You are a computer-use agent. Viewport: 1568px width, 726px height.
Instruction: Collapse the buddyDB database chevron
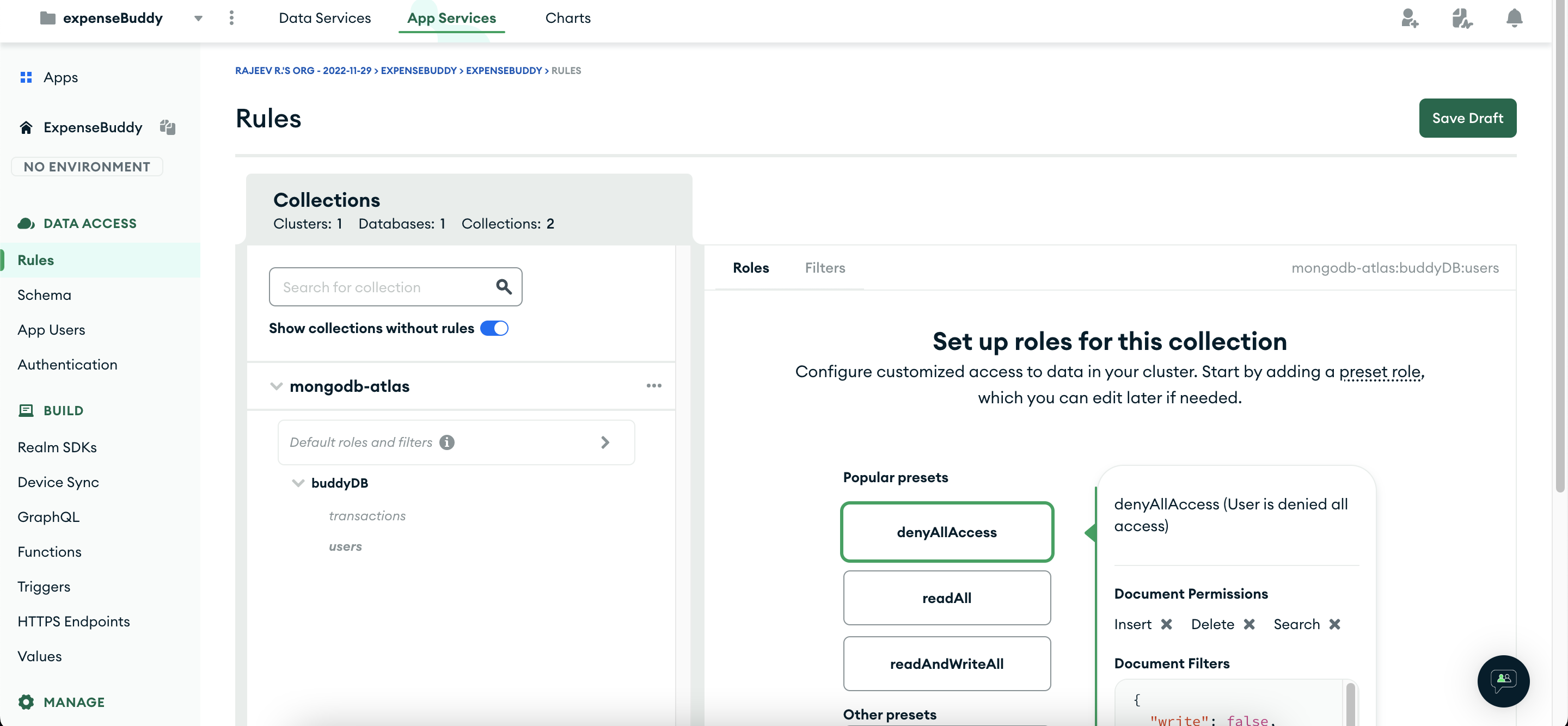coord(298,483)
